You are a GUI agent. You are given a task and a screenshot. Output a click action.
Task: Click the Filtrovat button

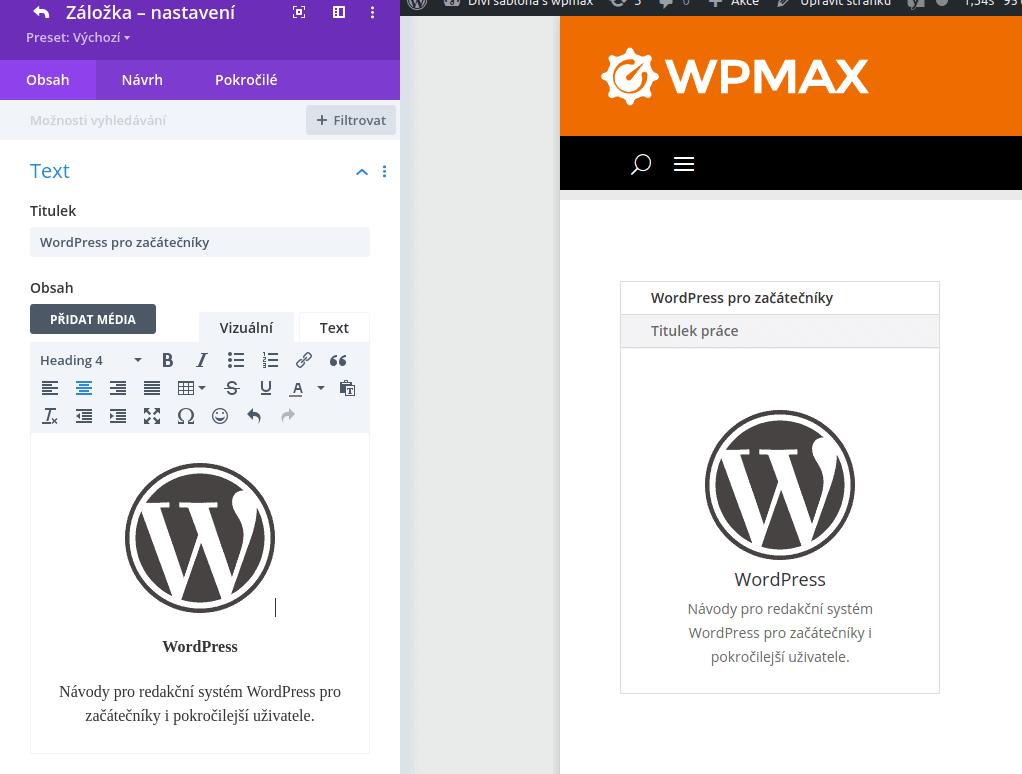[x=351, y=121]
